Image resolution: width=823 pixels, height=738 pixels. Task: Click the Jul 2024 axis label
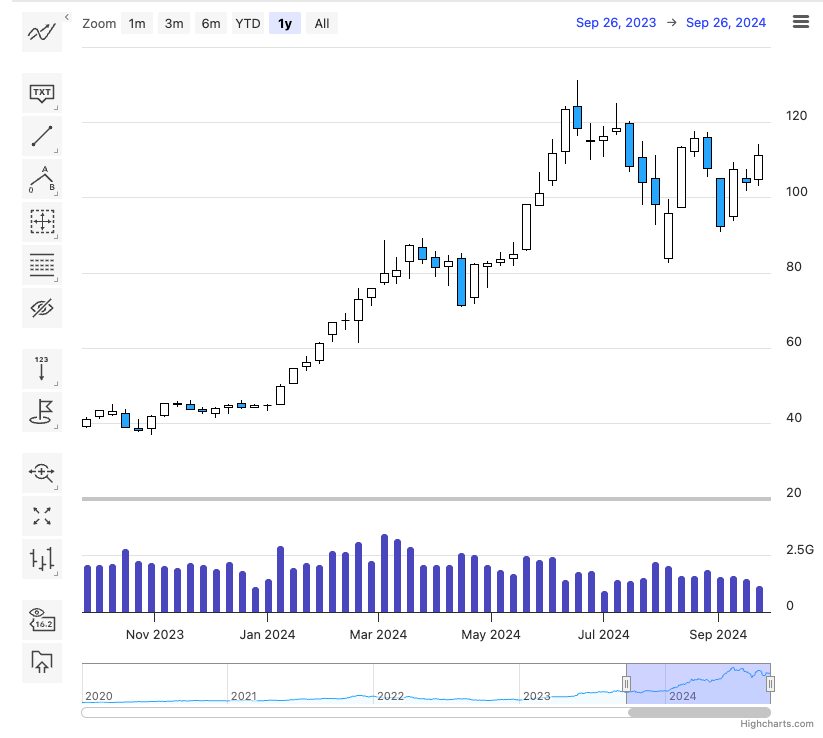pyautogui.click(x=604, y=635)
